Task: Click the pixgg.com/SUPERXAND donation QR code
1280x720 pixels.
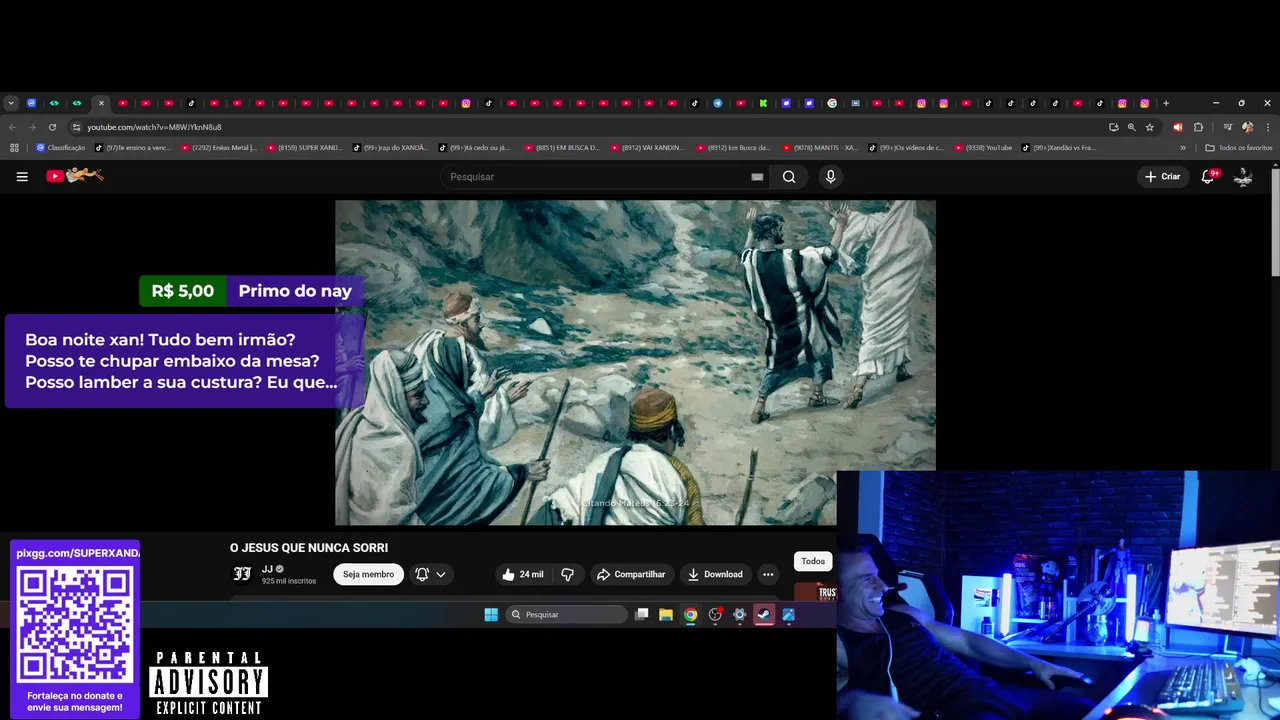Action: [x=75, y=625]
